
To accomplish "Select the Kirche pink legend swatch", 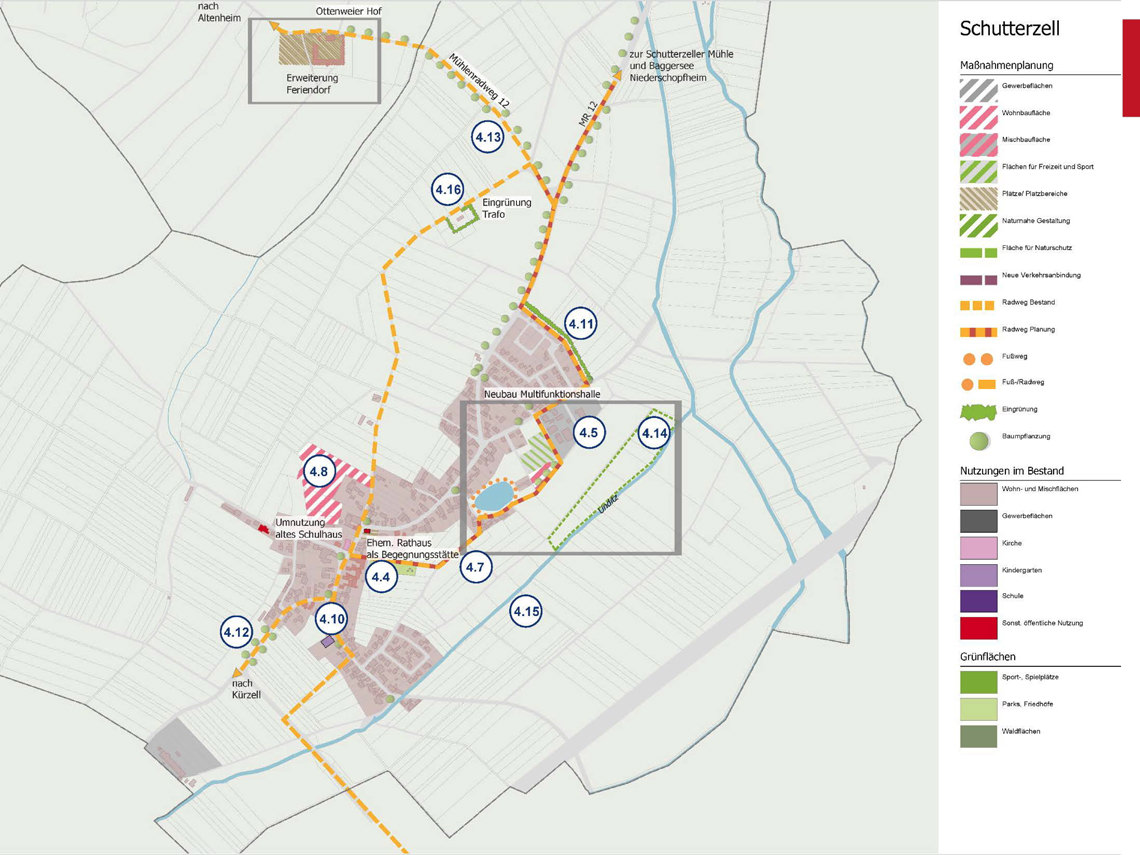I will (980, 543).
